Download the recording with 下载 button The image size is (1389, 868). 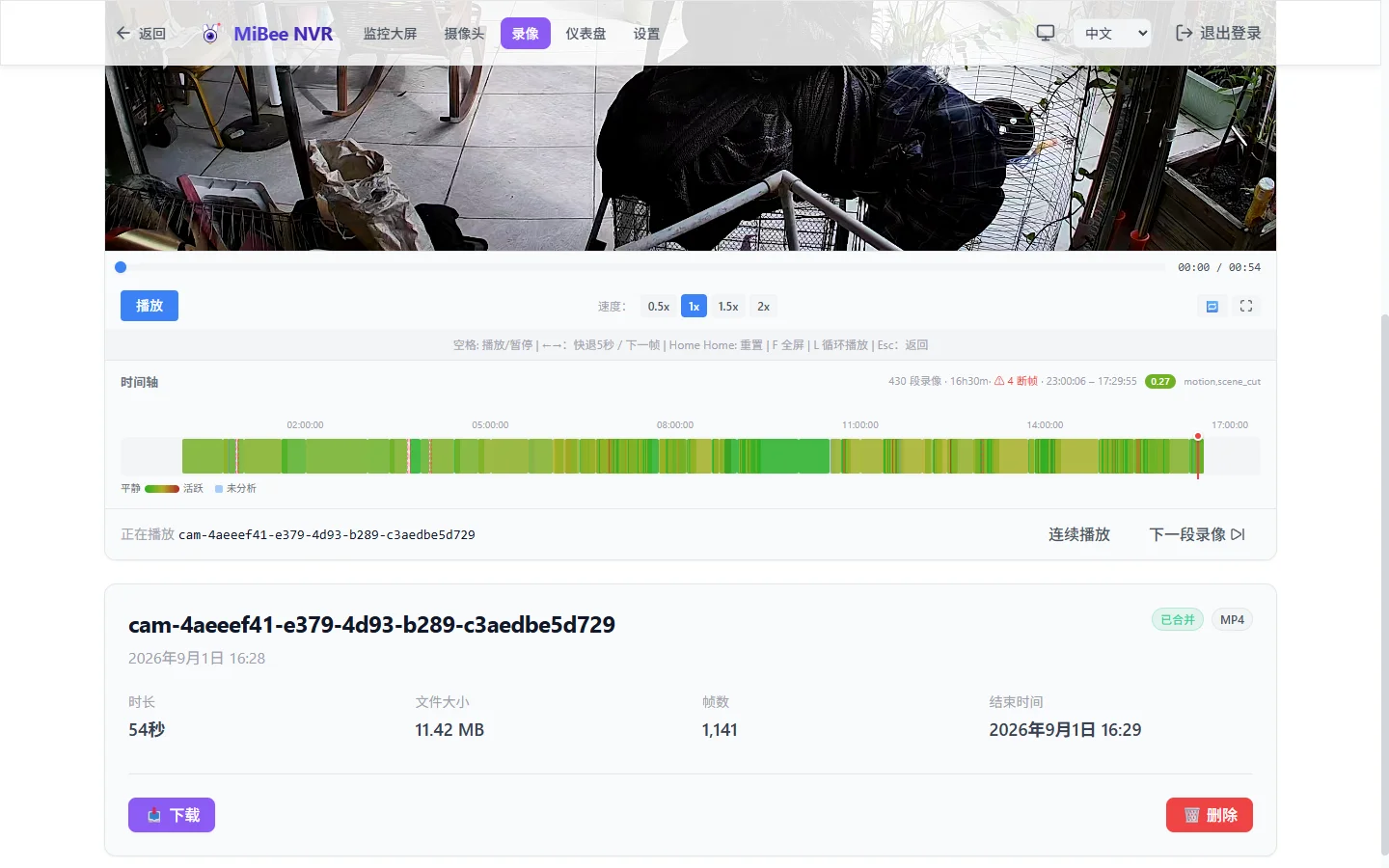pyautogui.click(x=172, y=815)
